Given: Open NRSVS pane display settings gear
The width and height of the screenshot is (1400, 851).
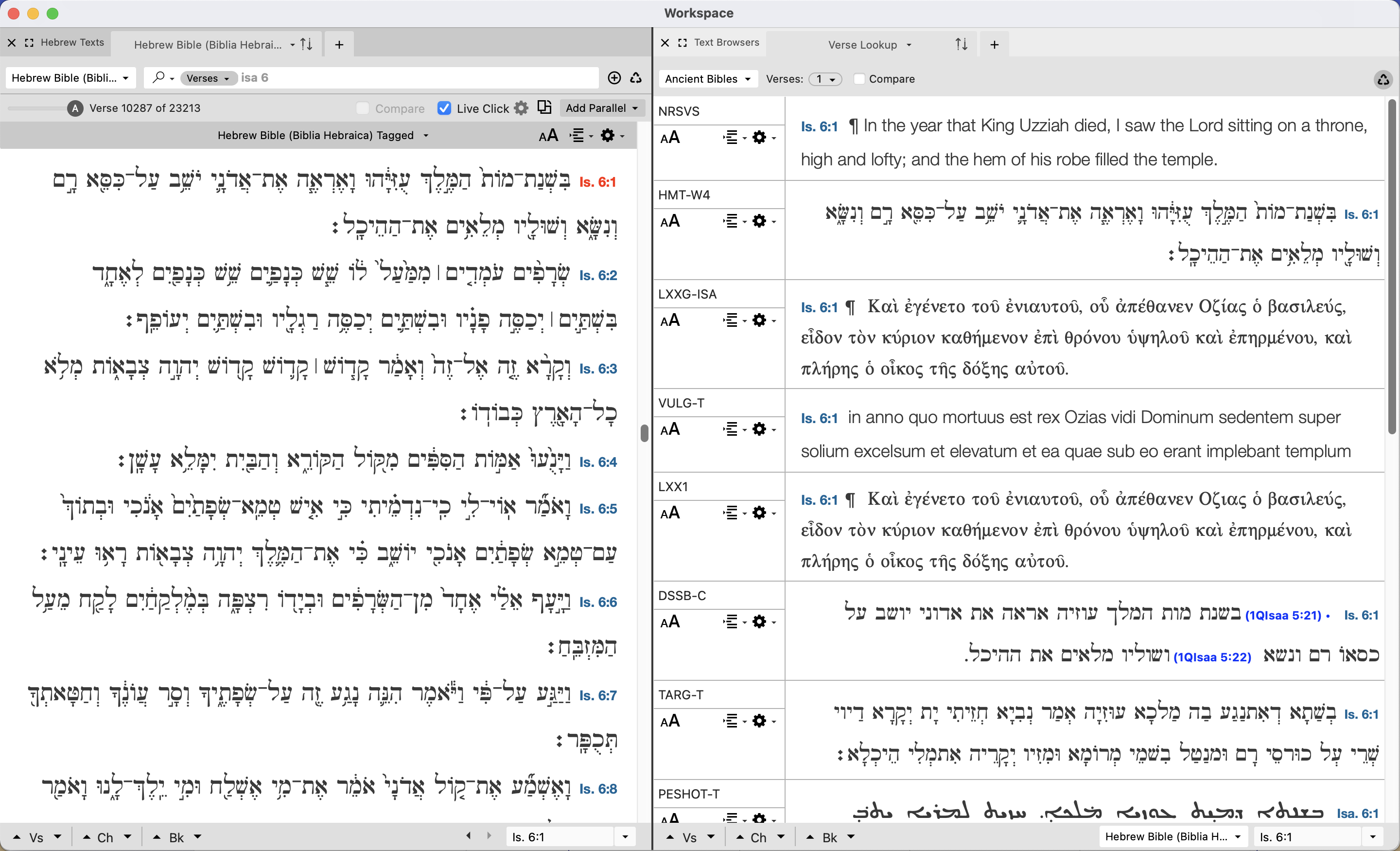Looking at the screenshot, I should coord(759,138).
